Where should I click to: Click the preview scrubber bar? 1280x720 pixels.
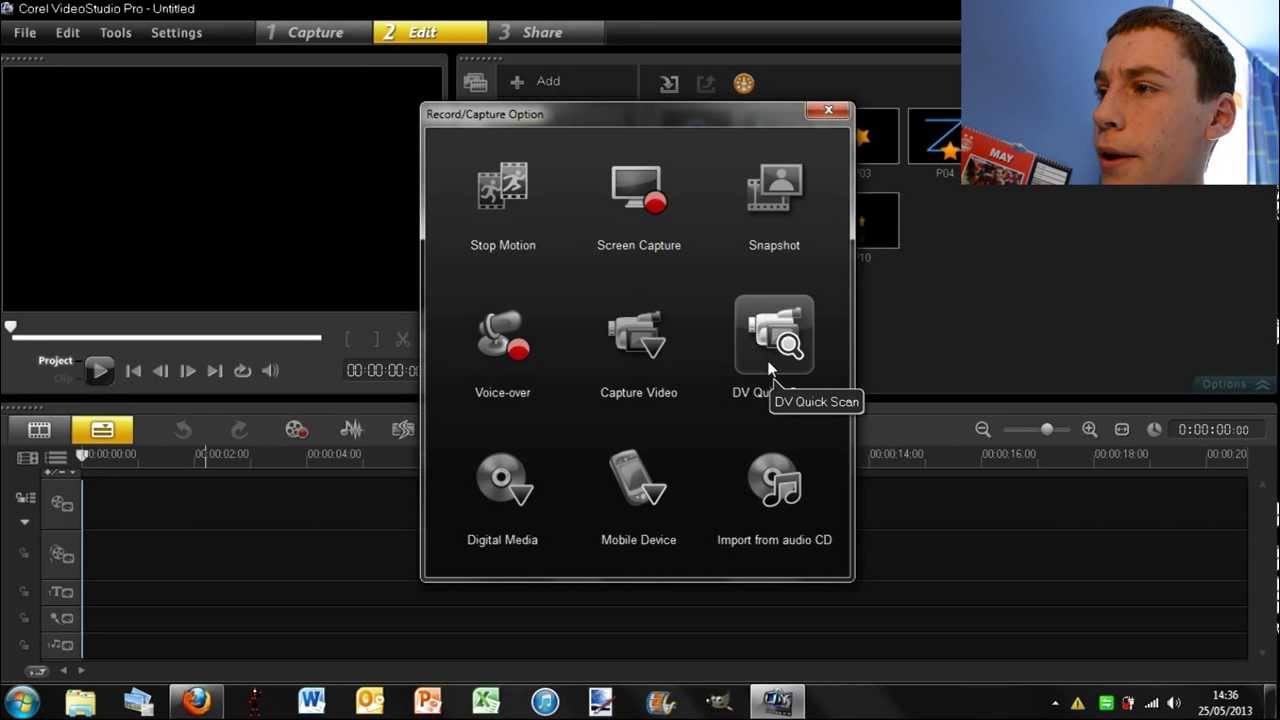click(x=165, y=337)
